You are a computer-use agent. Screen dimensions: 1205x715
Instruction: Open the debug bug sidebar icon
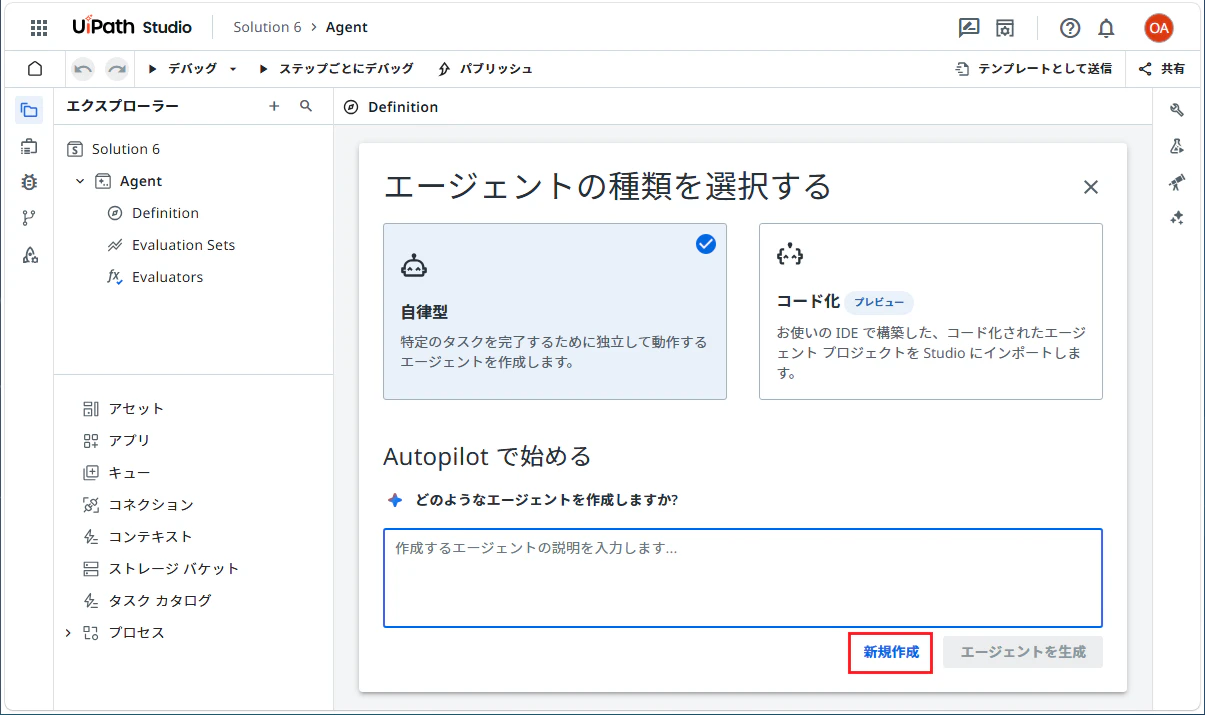(x=29, y=182)
